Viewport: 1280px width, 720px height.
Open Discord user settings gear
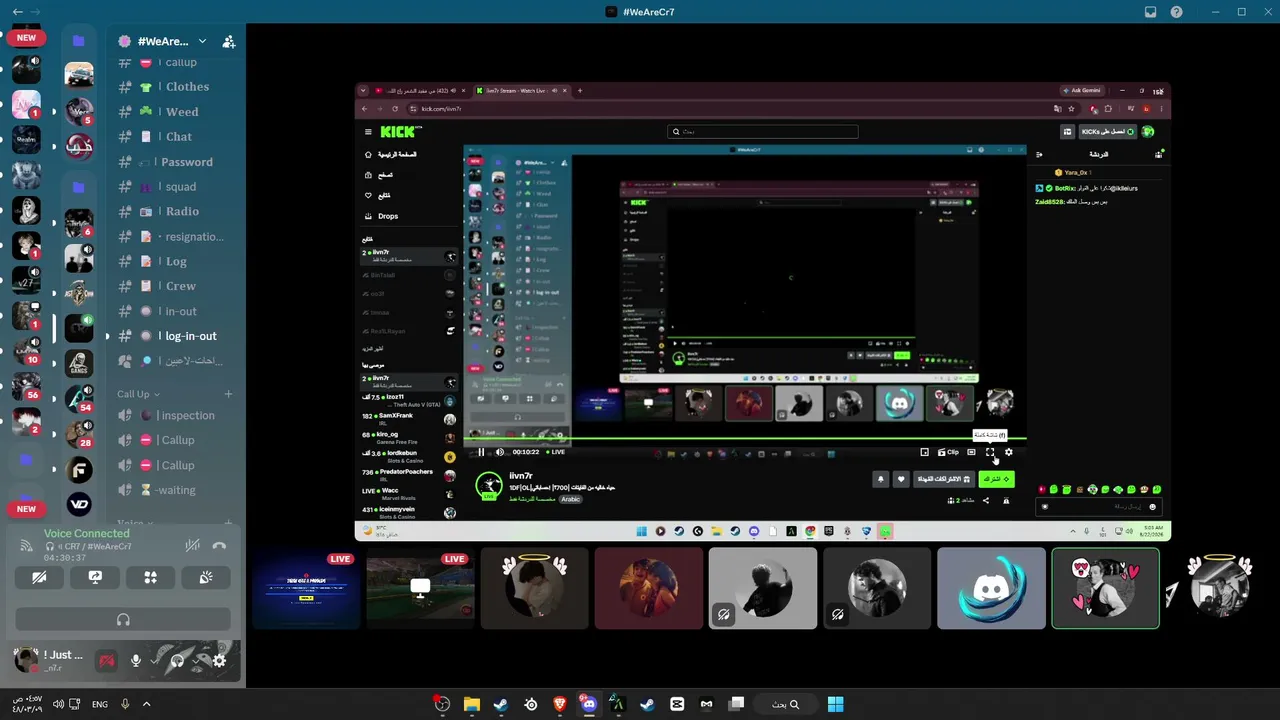[219, 661]
